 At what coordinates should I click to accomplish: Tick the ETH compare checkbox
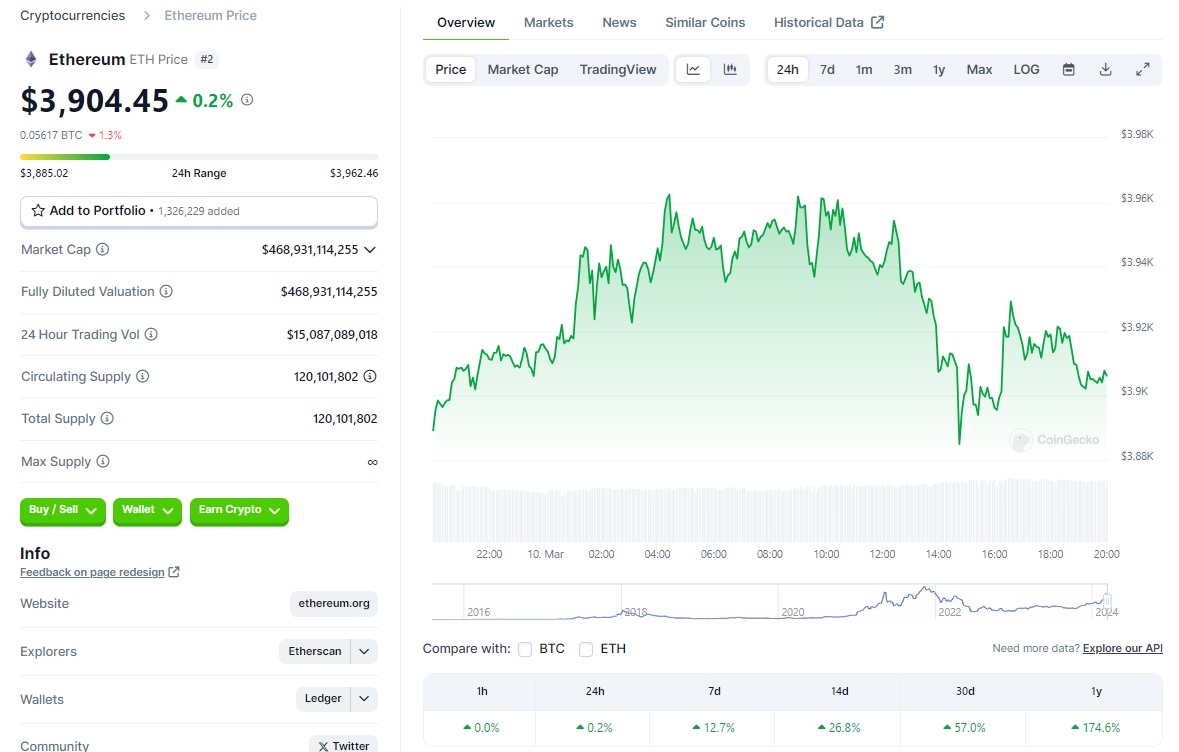click(586, 649)
